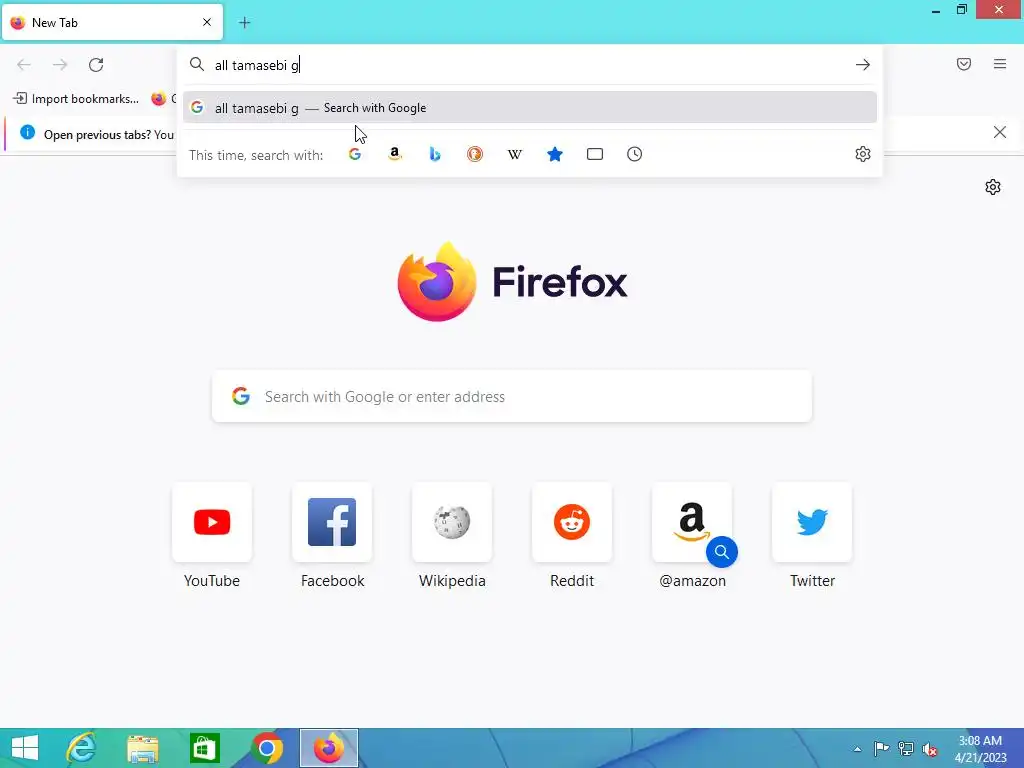Go back one page
The image size is (1024, 768).
[24, 65]
